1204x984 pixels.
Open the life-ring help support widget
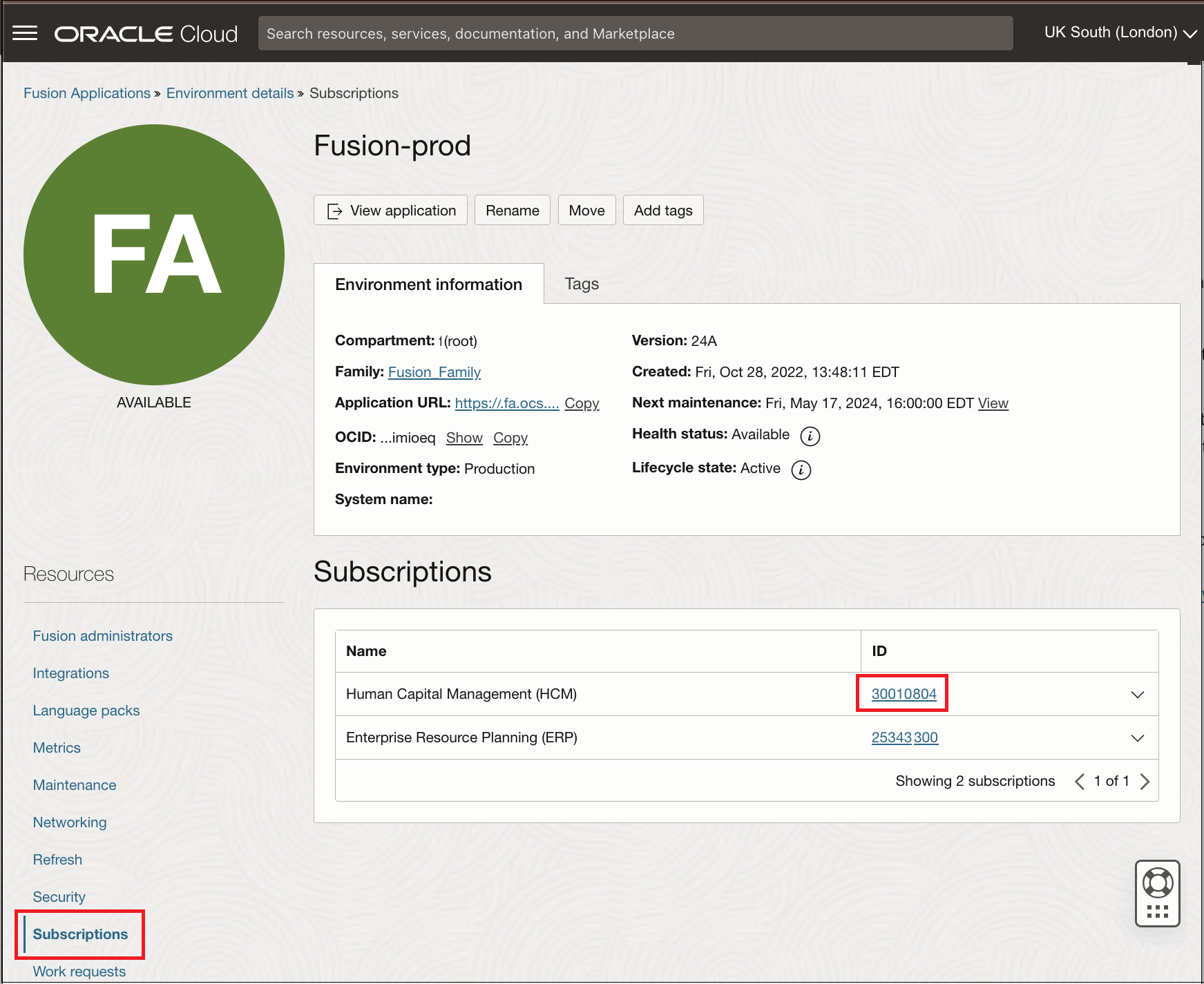click(1157, 882)
